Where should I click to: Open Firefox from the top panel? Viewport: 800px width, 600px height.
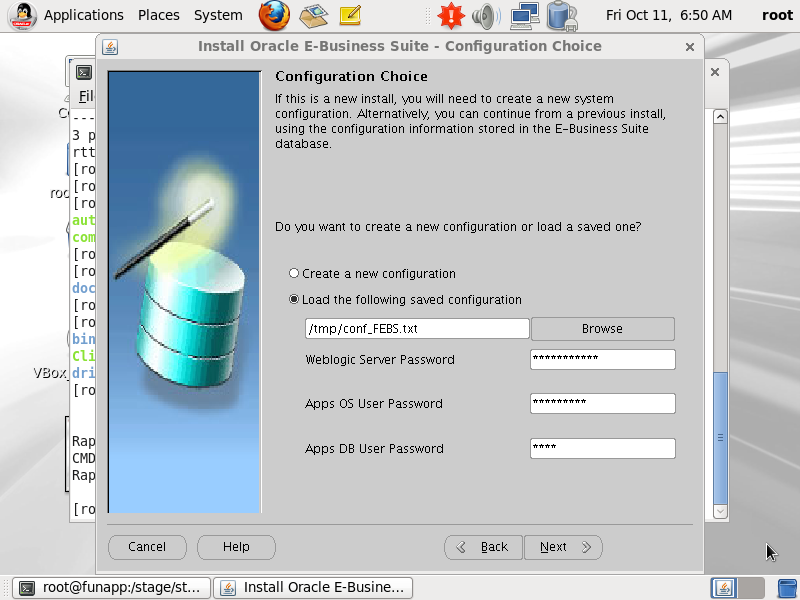[273, 15]
